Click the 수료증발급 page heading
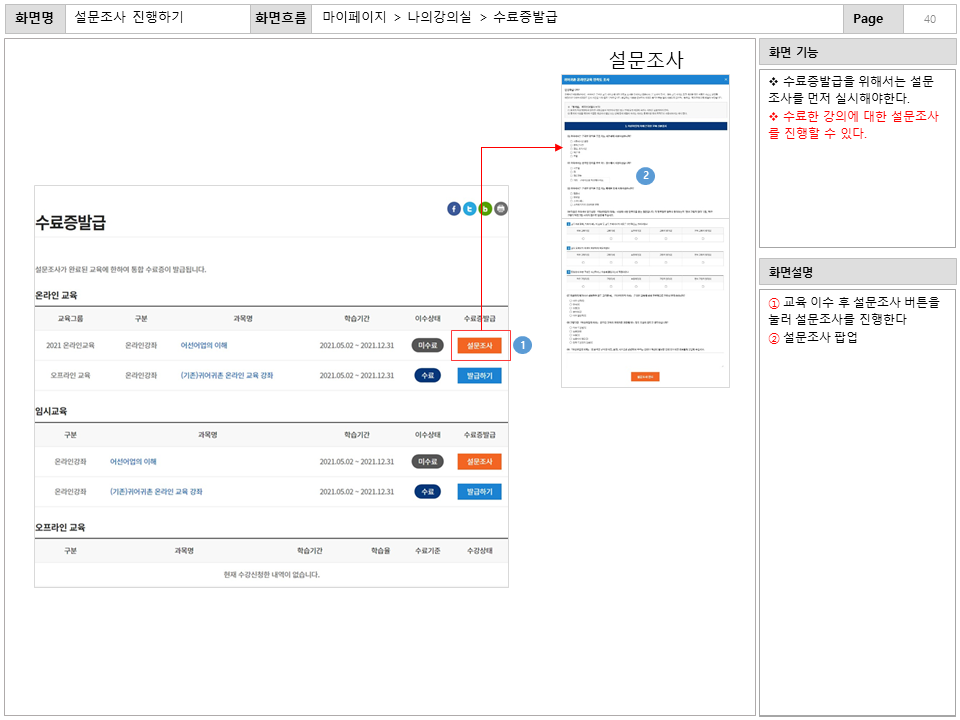The image size is (960, 720). (70, 222)
